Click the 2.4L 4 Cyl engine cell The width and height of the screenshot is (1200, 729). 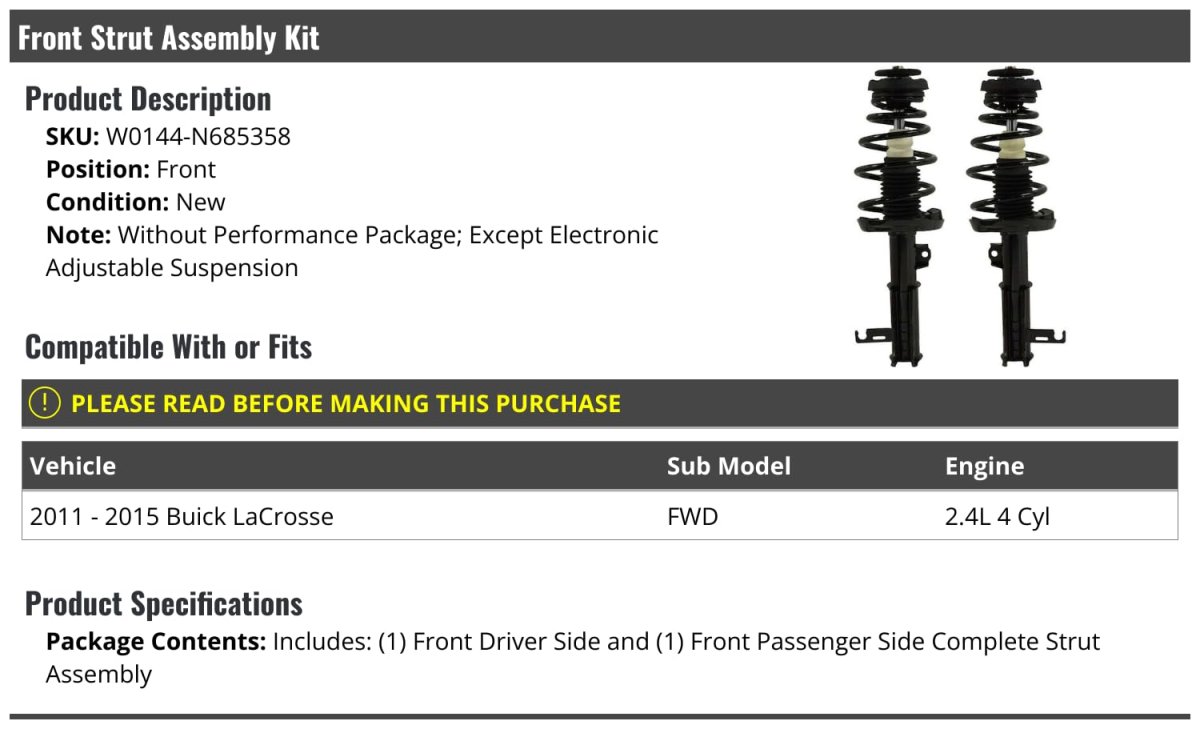click(997, 516)
